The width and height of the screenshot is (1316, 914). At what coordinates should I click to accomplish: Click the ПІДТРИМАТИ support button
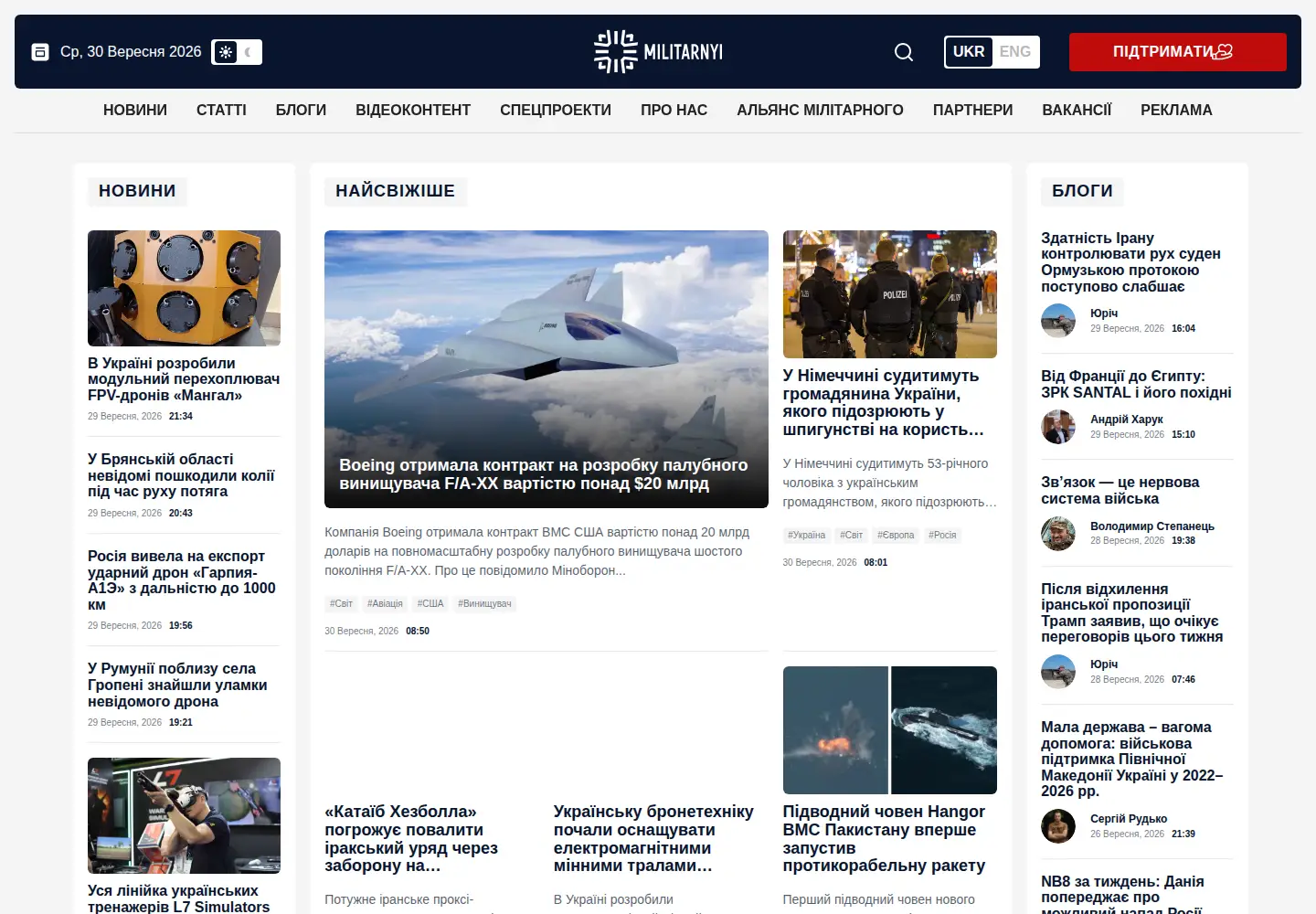tap(1178, 52)
